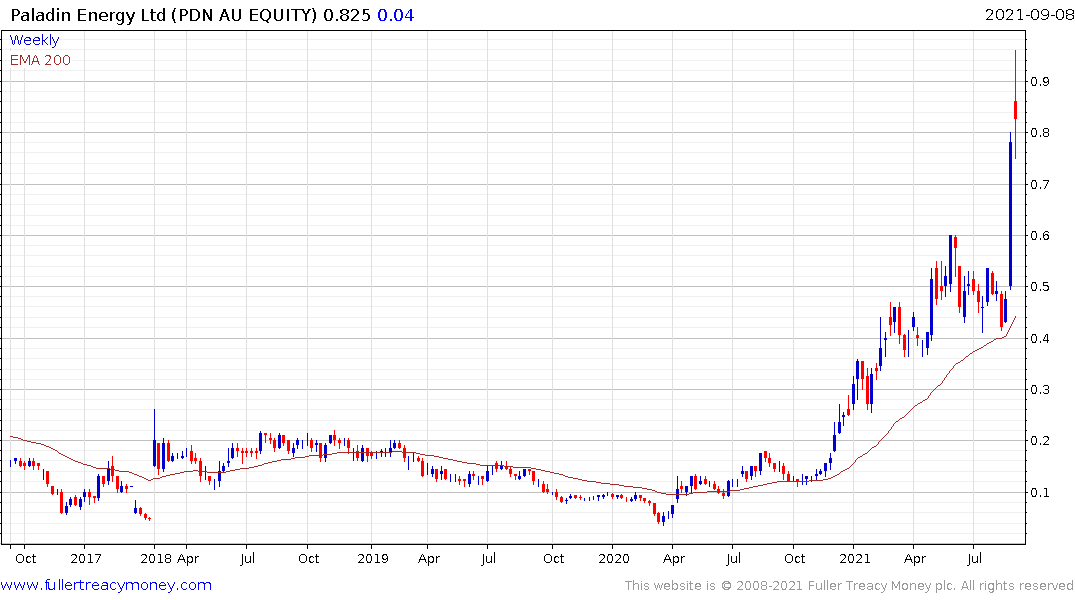Select the 2021 time axis label
Image resolution: width=1075 pixels, height=600 pixels.
pos(854,558)
